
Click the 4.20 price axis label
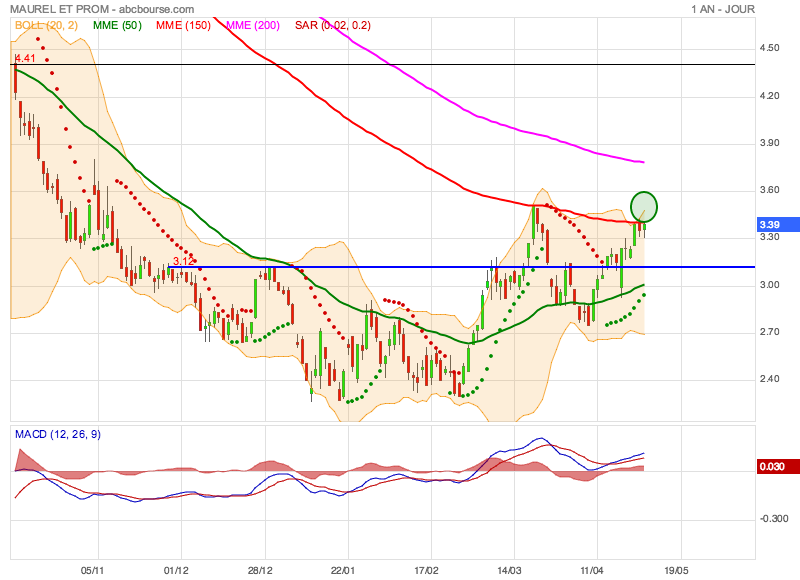(769, 96)
